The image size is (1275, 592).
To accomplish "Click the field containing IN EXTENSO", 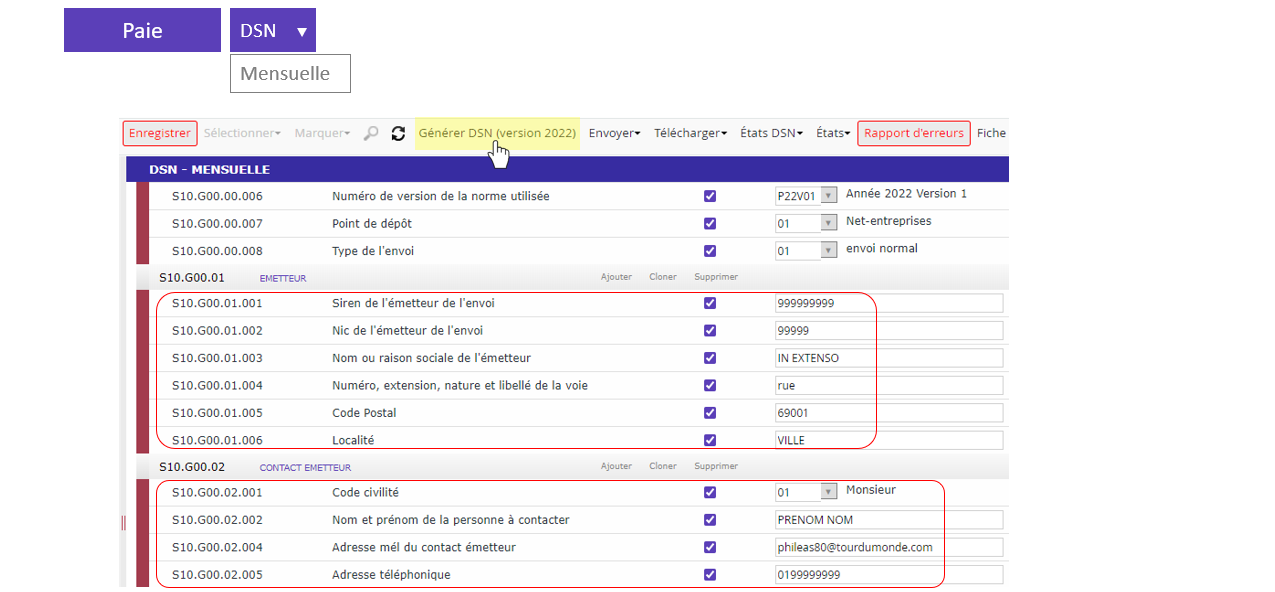I will coord(889,357).
